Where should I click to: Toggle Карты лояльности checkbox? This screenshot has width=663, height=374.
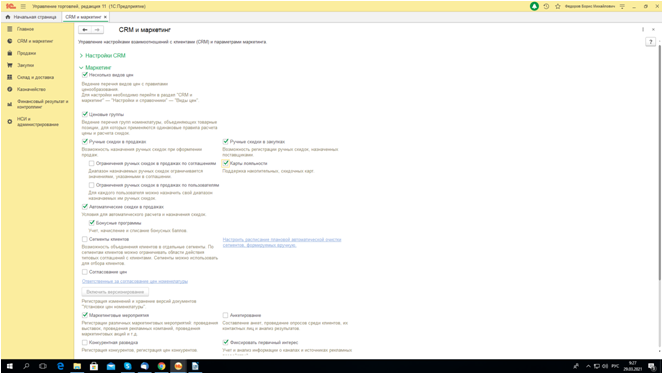coord(225,163)
